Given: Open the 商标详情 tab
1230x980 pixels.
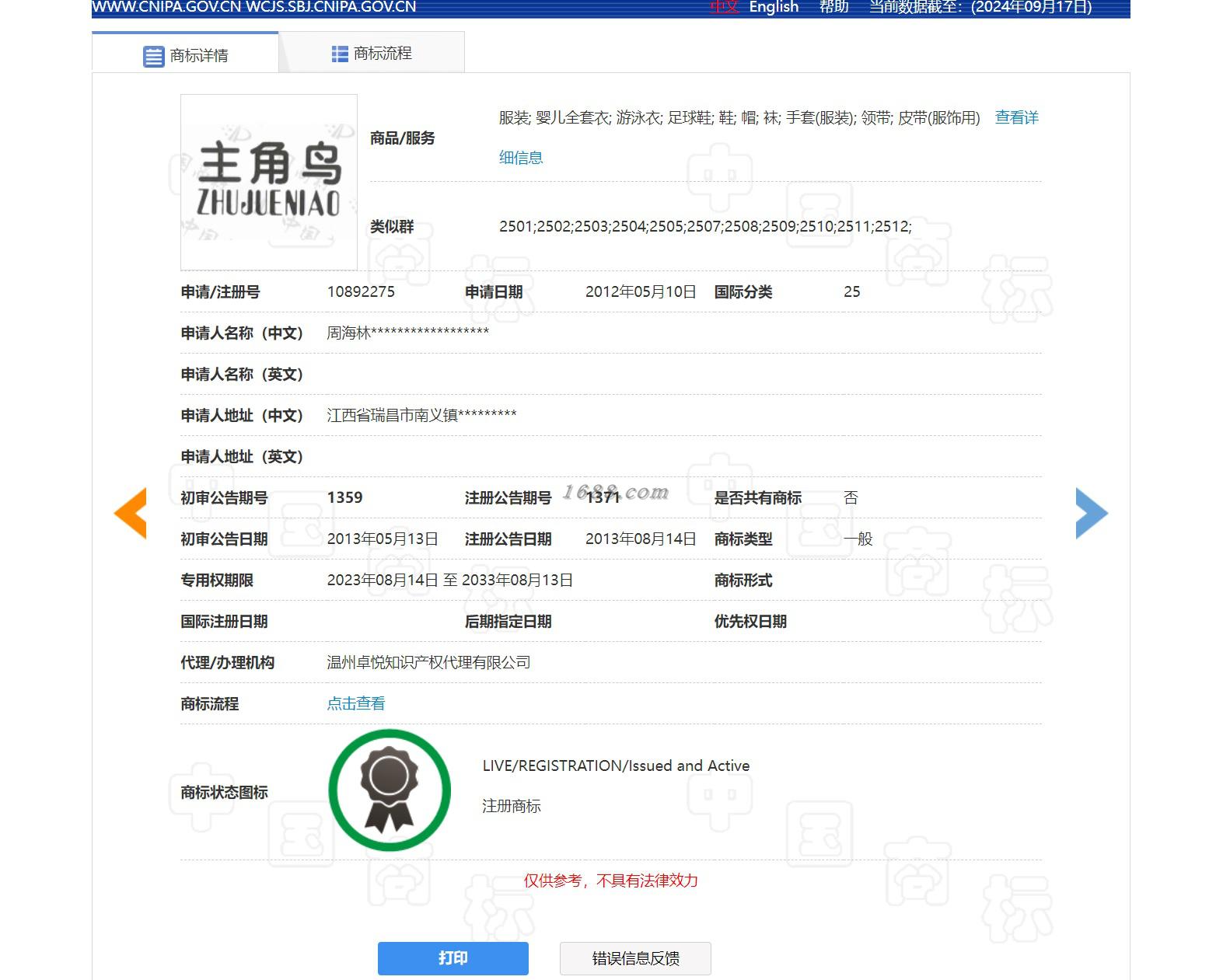Looking at the screenshot, I should (185, 54).
